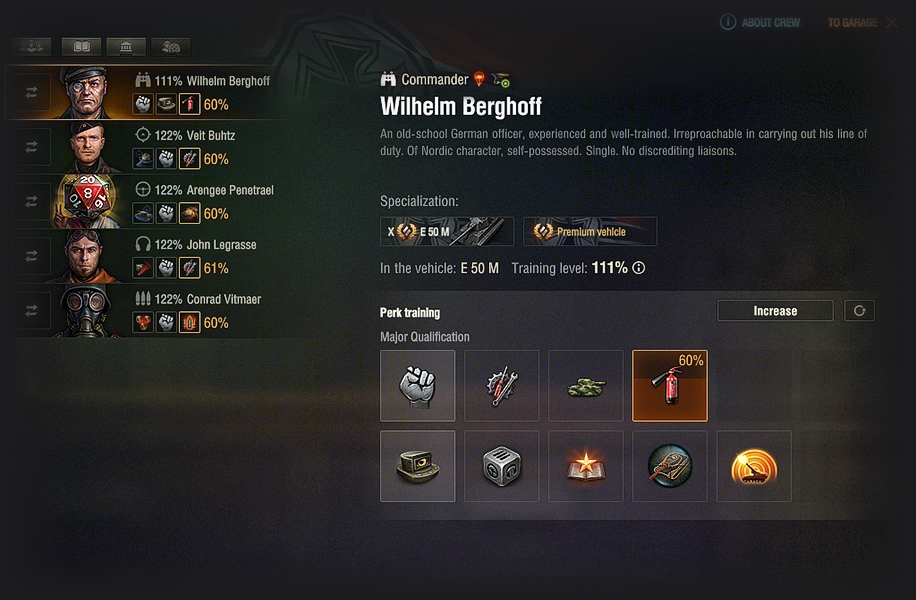Click the Eagle Eye round perk icon
This screenshot has height=600, width=916.
click(x=669, y=466)
